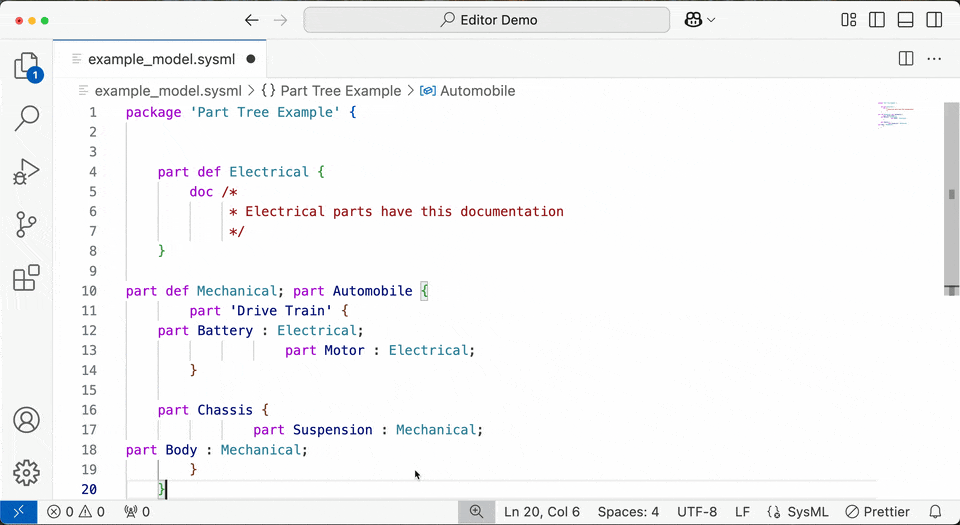Open the Extensions view

pos(26,278)
